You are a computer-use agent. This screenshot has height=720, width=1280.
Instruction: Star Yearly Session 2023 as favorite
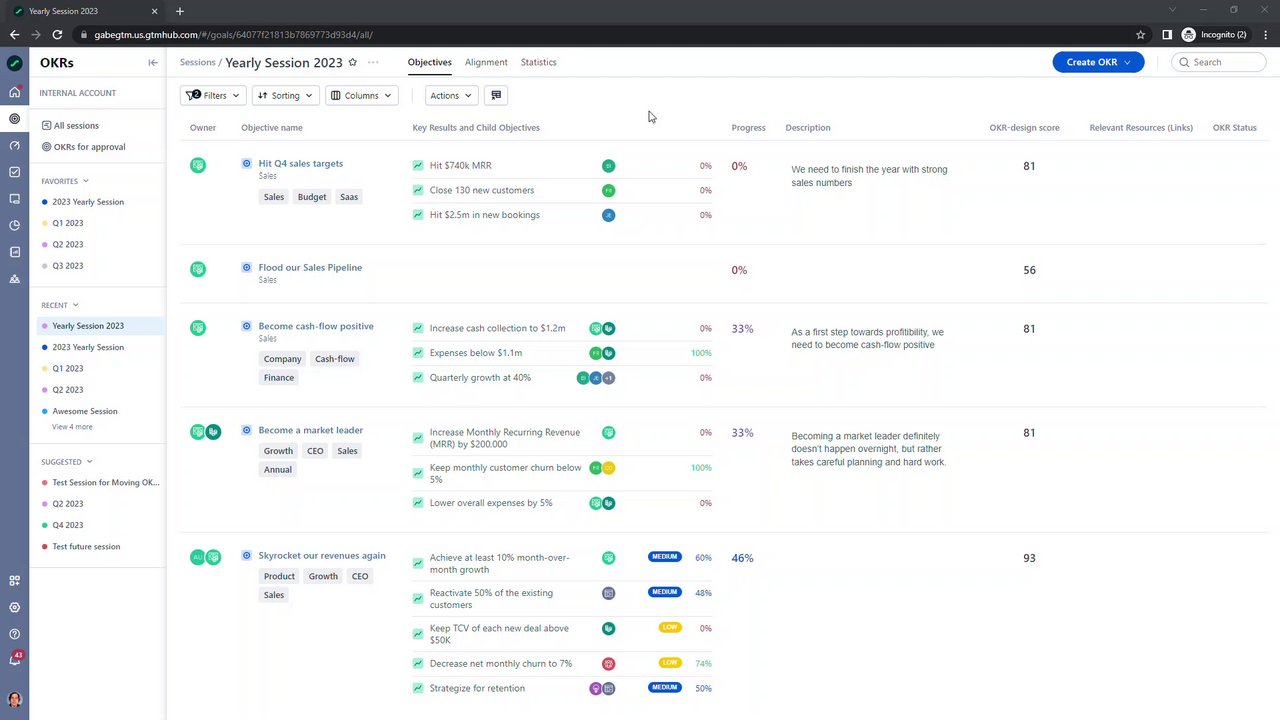point(352,62)
